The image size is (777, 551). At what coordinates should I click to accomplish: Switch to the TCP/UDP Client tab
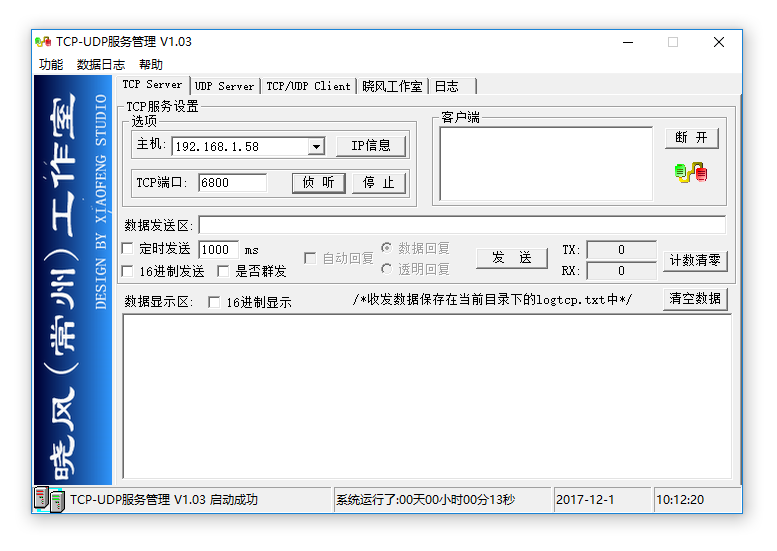click(x=308, y=86)
